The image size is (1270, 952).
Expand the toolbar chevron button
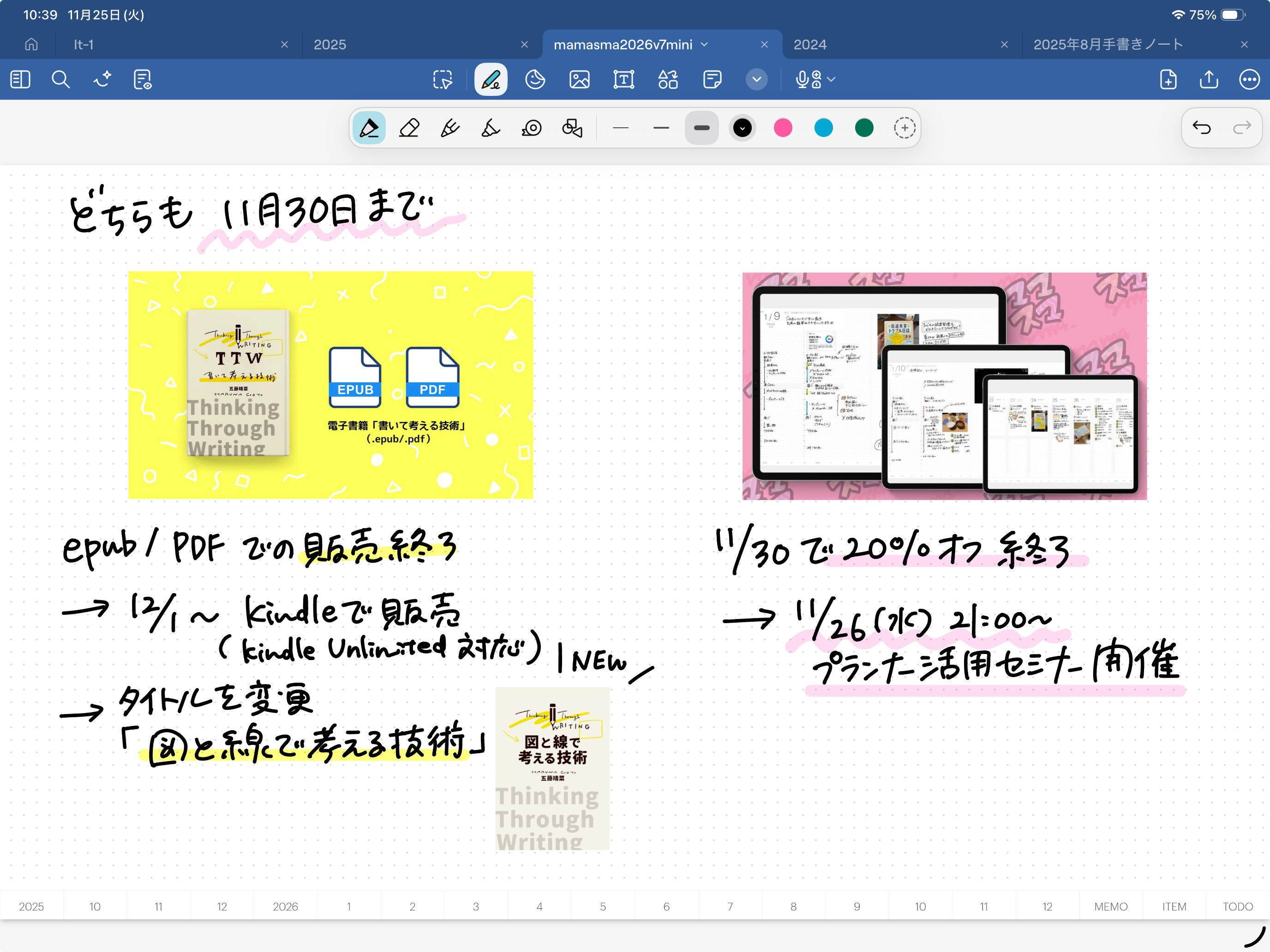pyautogui.click(x=757, y=79)
